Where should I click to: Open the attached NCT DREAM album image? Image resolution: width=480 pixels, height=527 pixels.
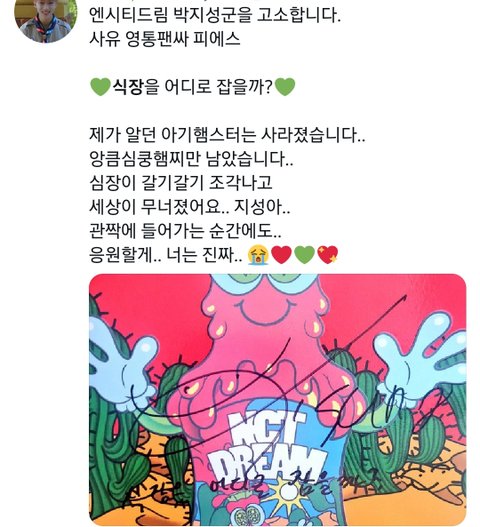[x=278, y=399]
